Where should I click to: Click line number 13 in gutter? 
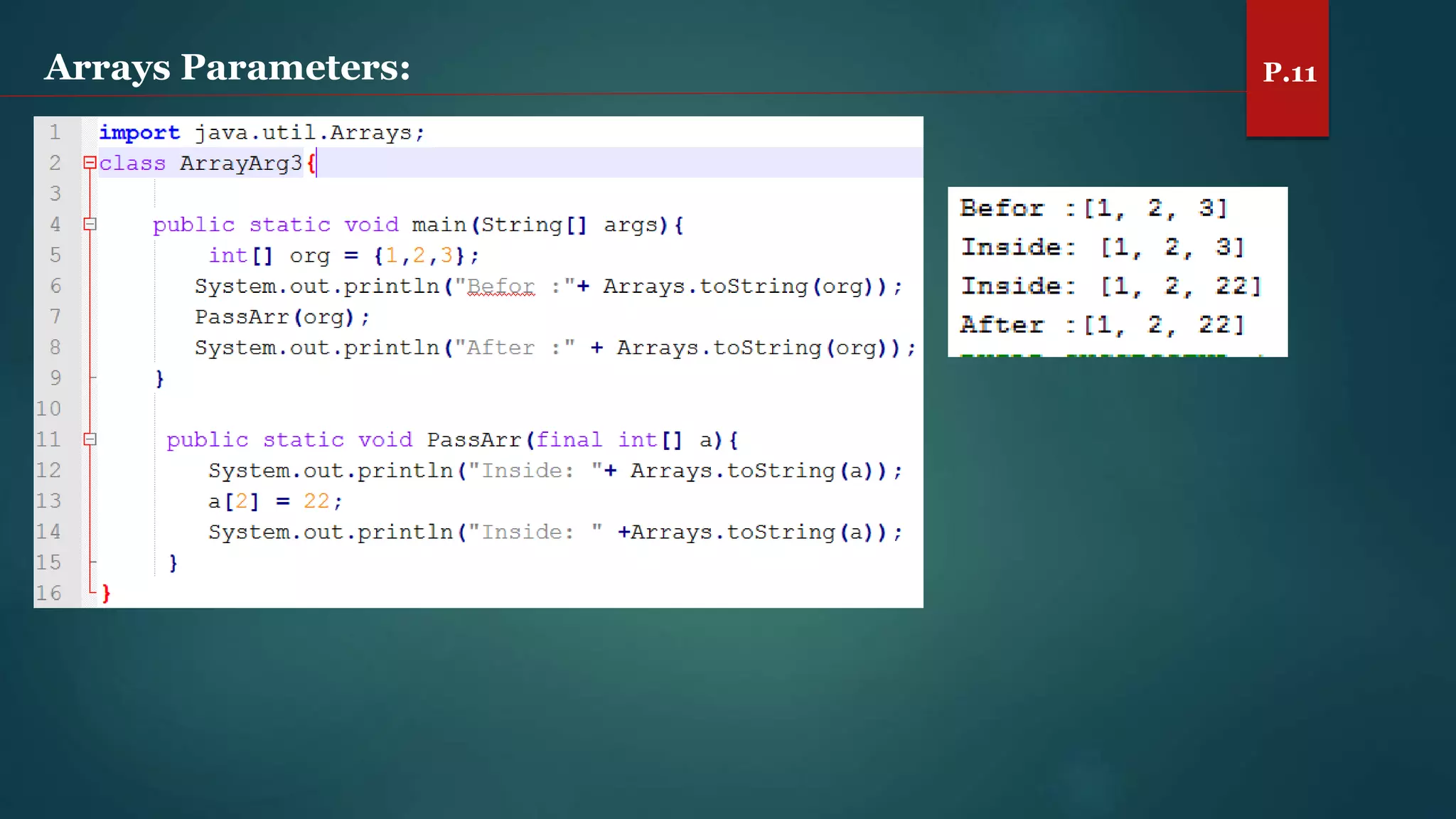coord(48,500)
